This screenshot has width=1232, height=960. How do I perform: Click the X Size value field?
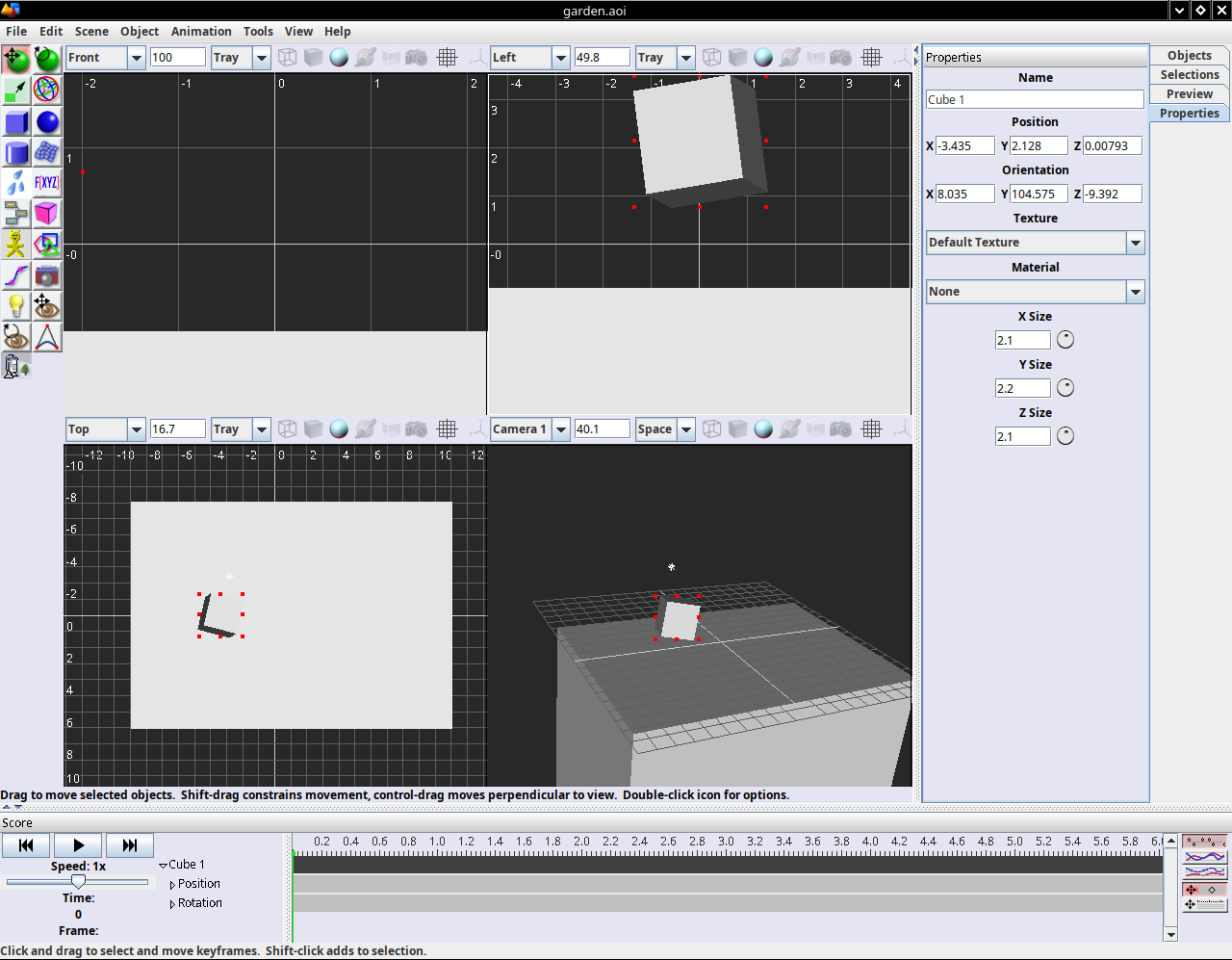1022,341
